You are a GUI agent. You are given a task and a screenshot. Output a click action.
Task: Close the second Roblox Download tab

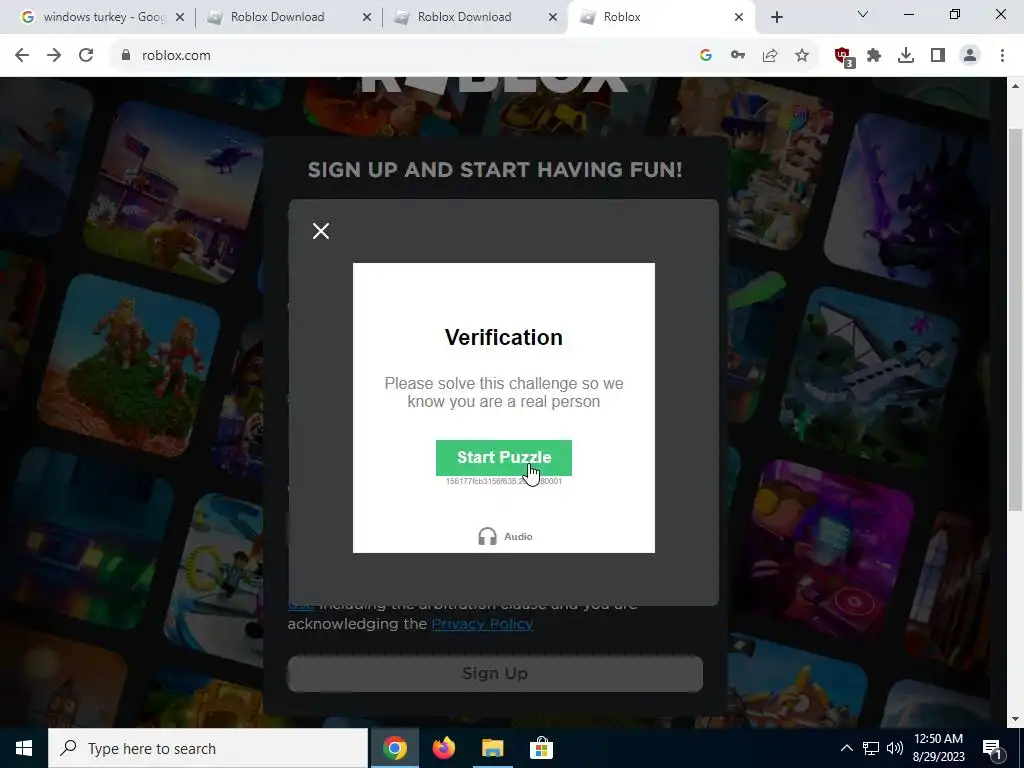pos(552,17)
